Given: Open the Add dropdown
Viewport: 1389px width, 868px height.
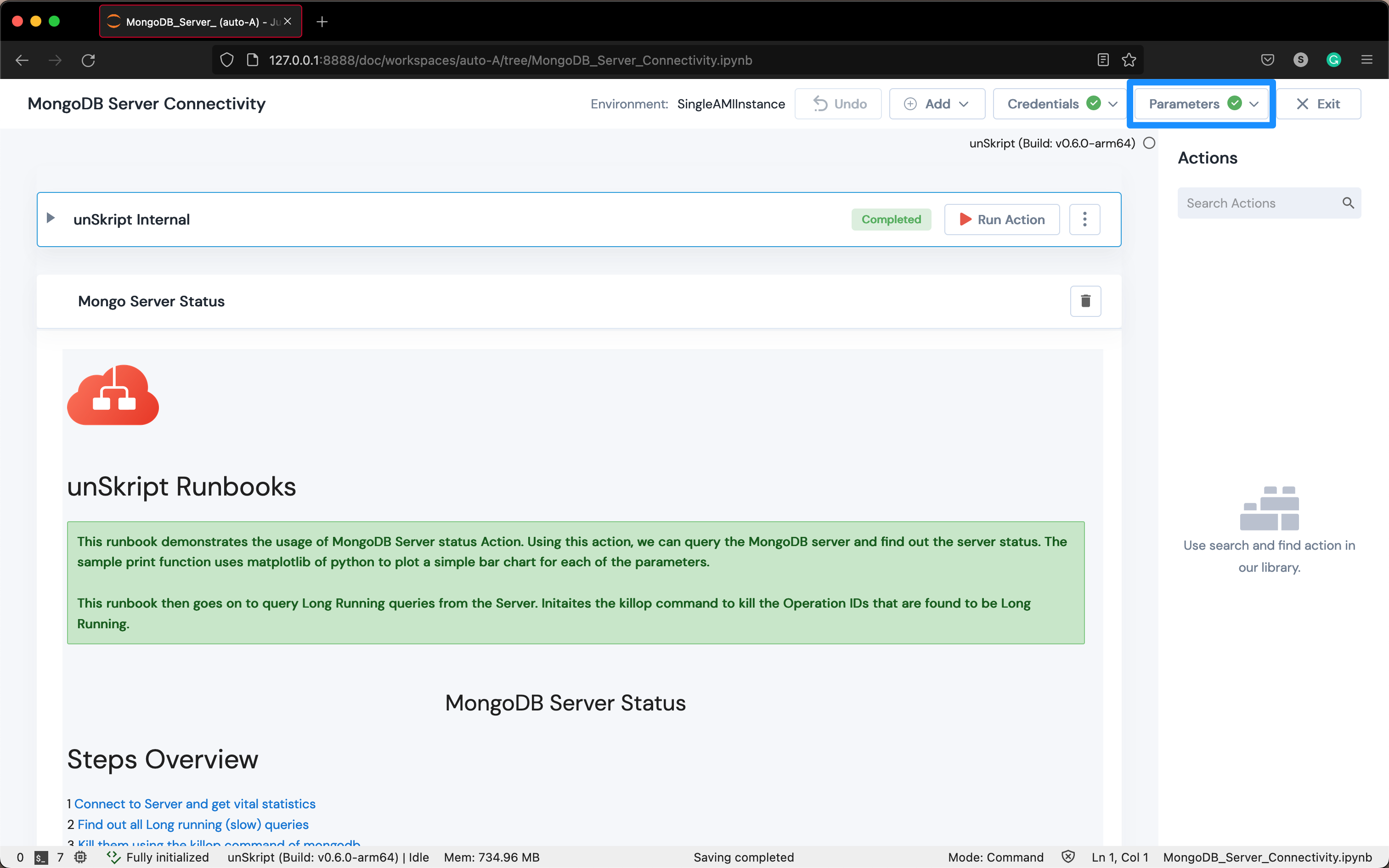Looking at the screenshot, I should pos(937,104).
